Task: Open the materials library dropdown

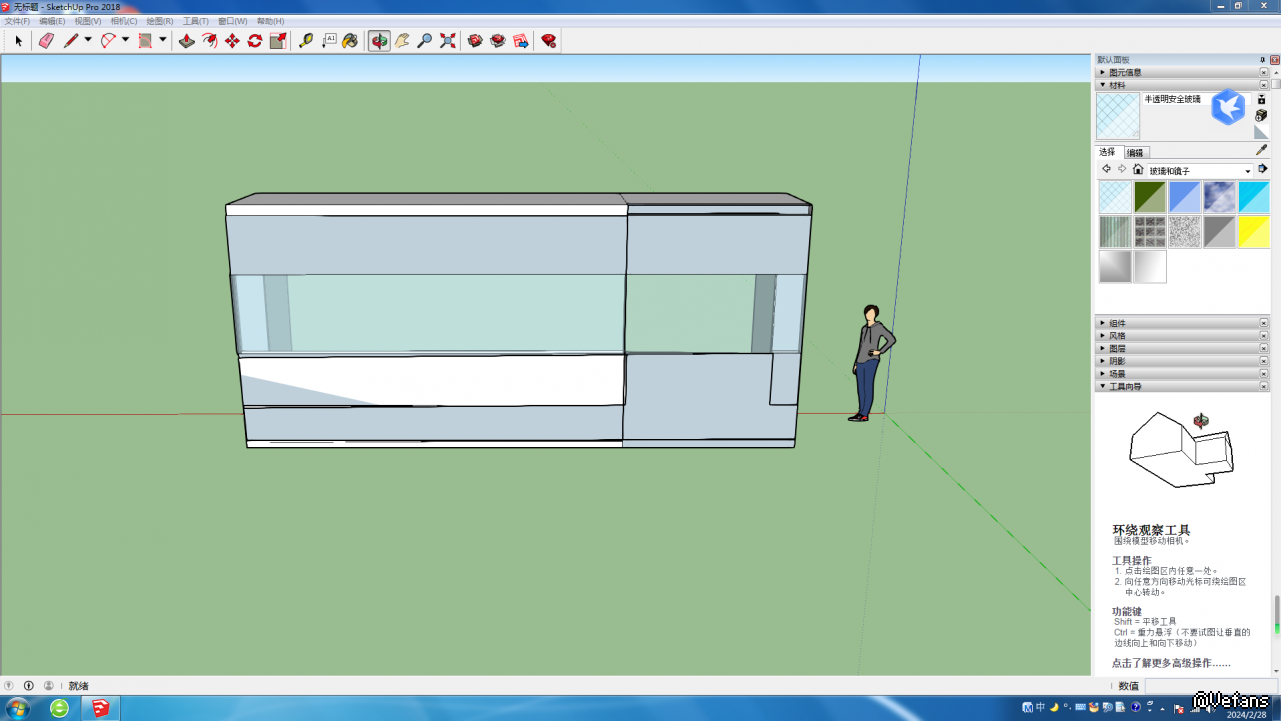Action: click(x=1247, y=171)
